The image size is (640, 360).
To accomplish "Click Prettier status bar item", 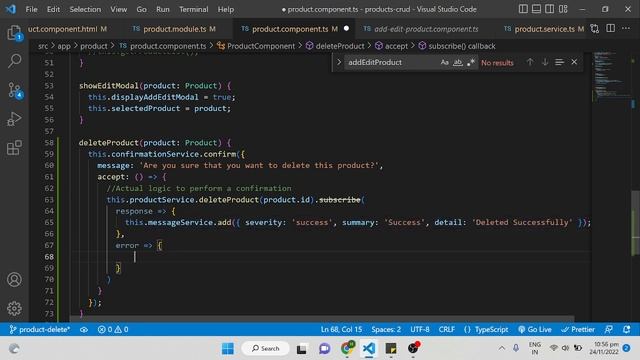I will [578, 329].
